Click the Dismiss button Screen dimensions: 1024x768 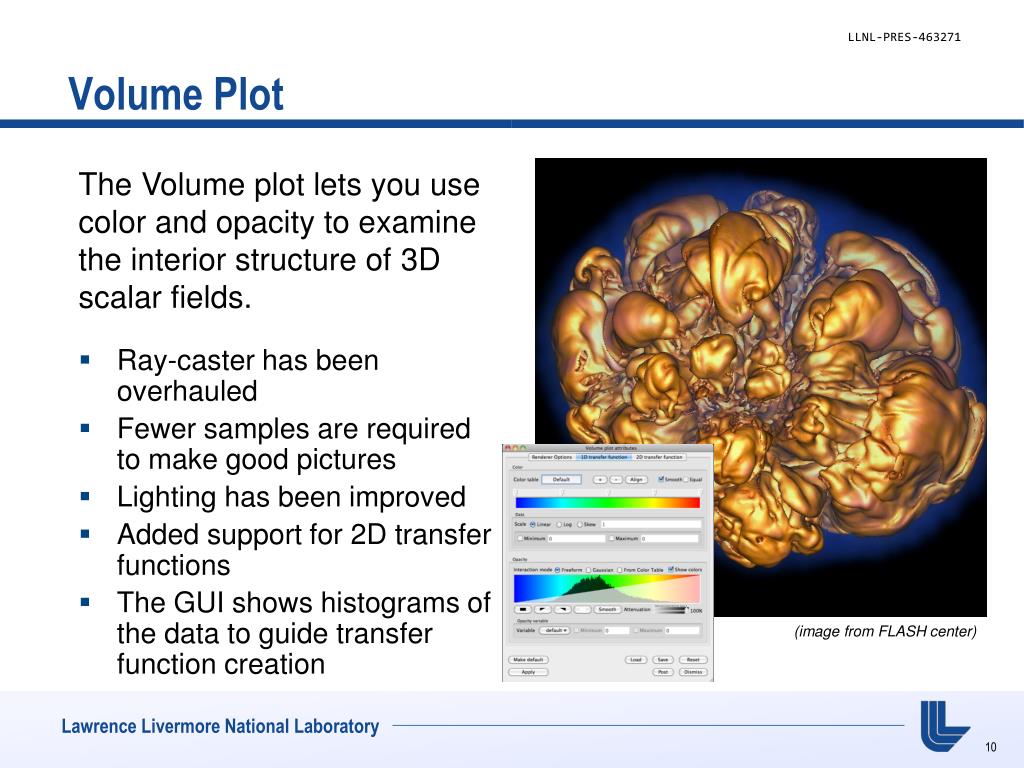click(693, 672)
